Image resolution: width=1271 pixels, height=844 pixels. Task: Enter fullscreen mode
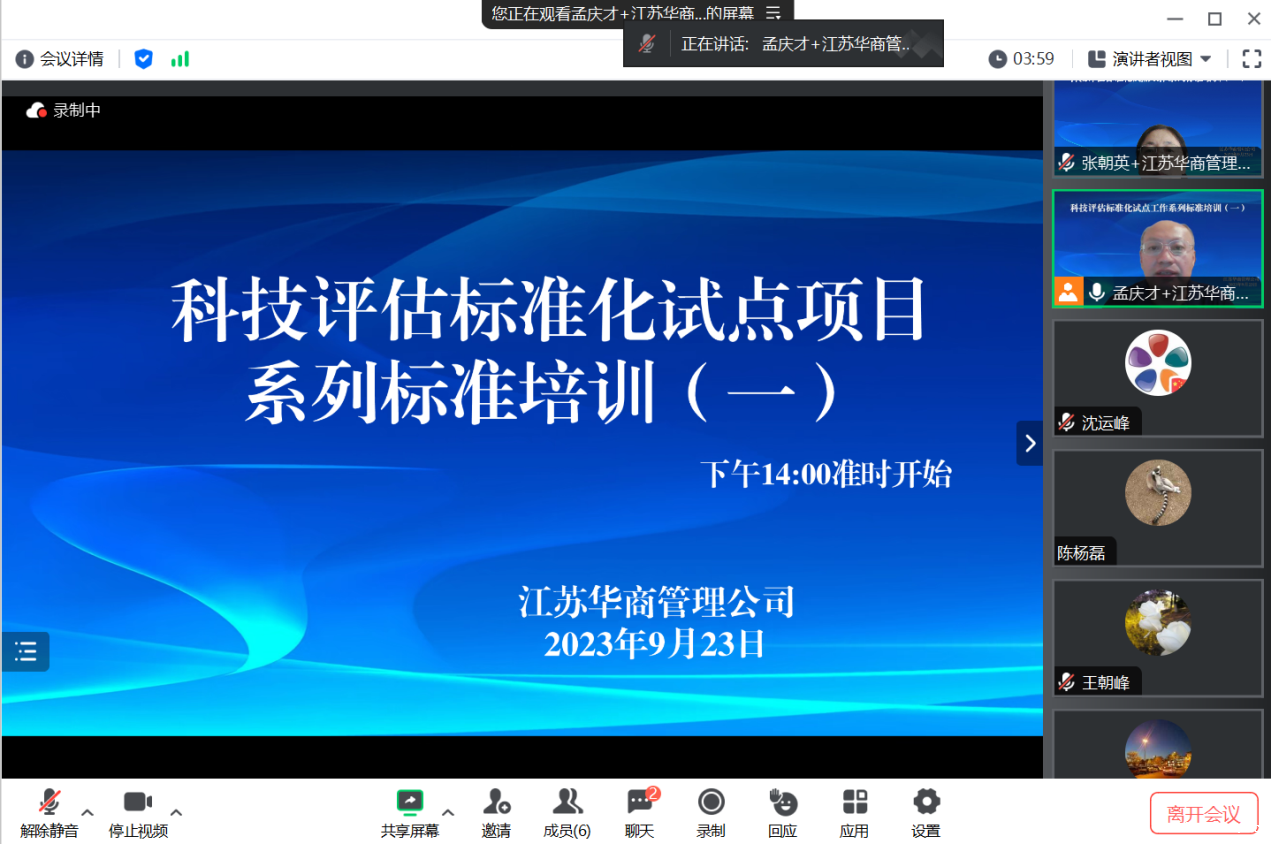[1251, 58]
